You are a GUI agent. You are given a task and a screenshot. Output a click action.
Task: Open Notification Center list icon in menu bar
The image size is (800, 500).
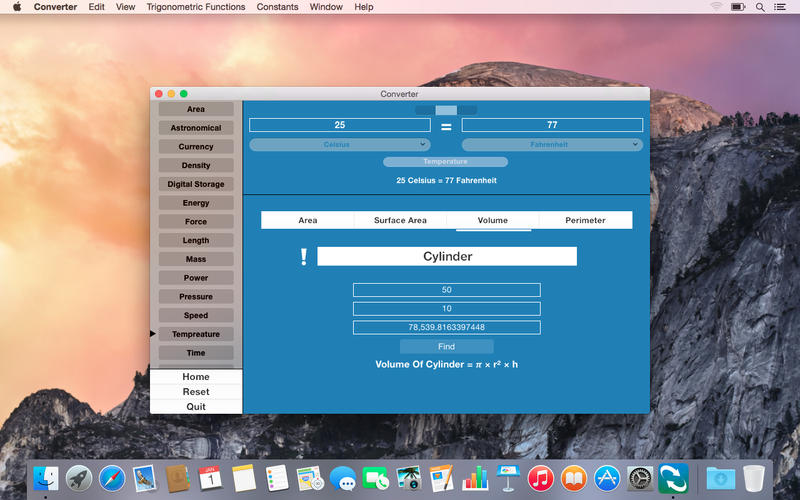780,7
